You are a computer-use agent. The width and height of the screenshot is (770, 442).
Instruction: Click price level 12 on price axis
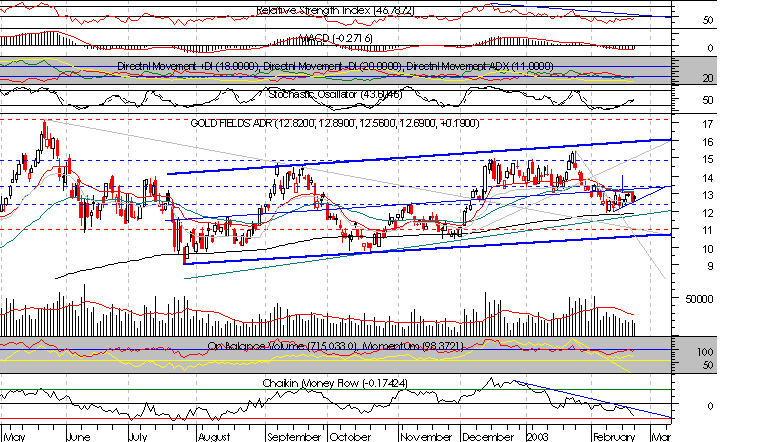click(x=707, y=213)
